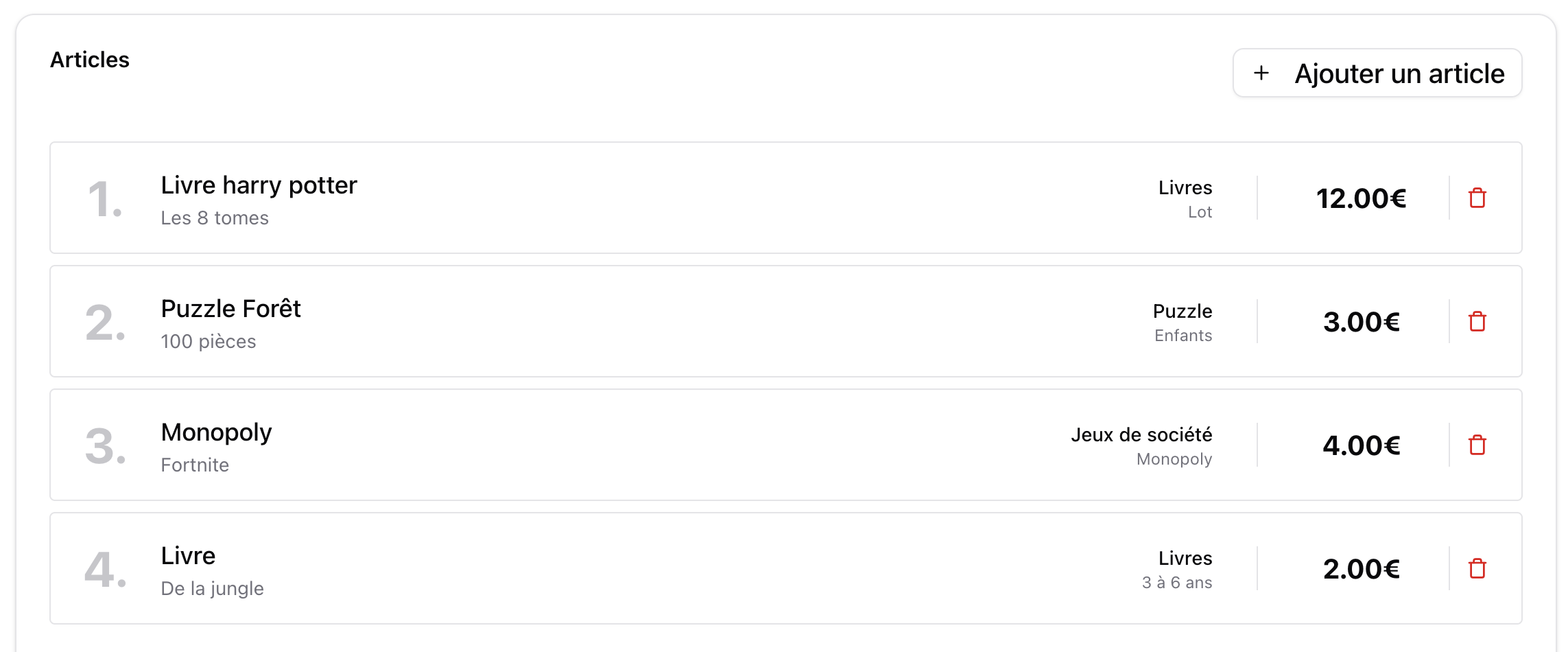Viewport: 1568px width, 652px height.
Task: Select the 4.00€ price value
Action: 1361,445
